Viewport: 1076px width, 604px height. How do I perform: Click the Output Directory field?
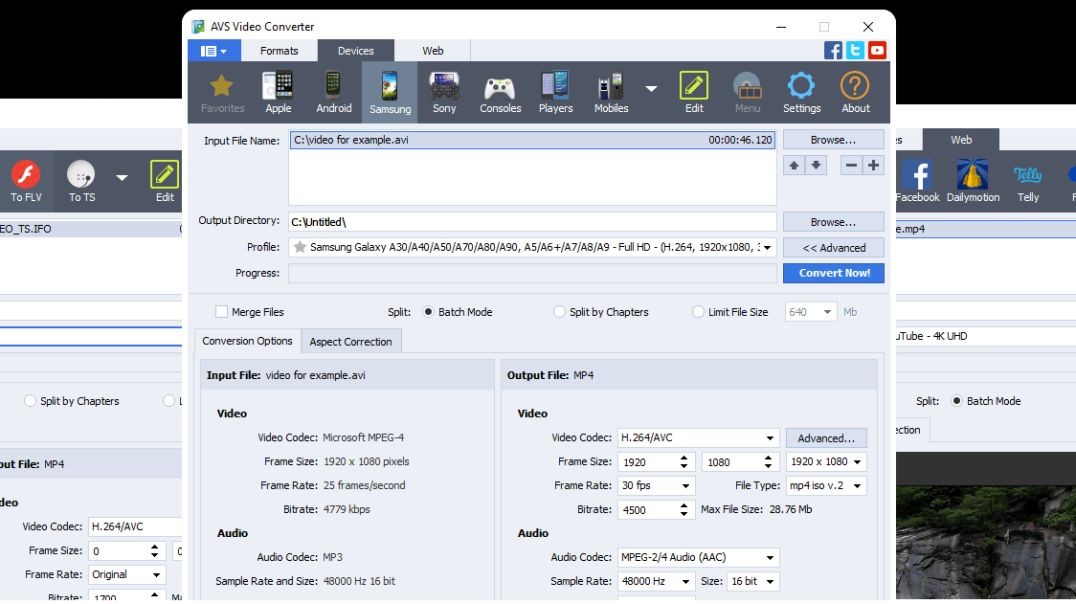tap(532, 222)
